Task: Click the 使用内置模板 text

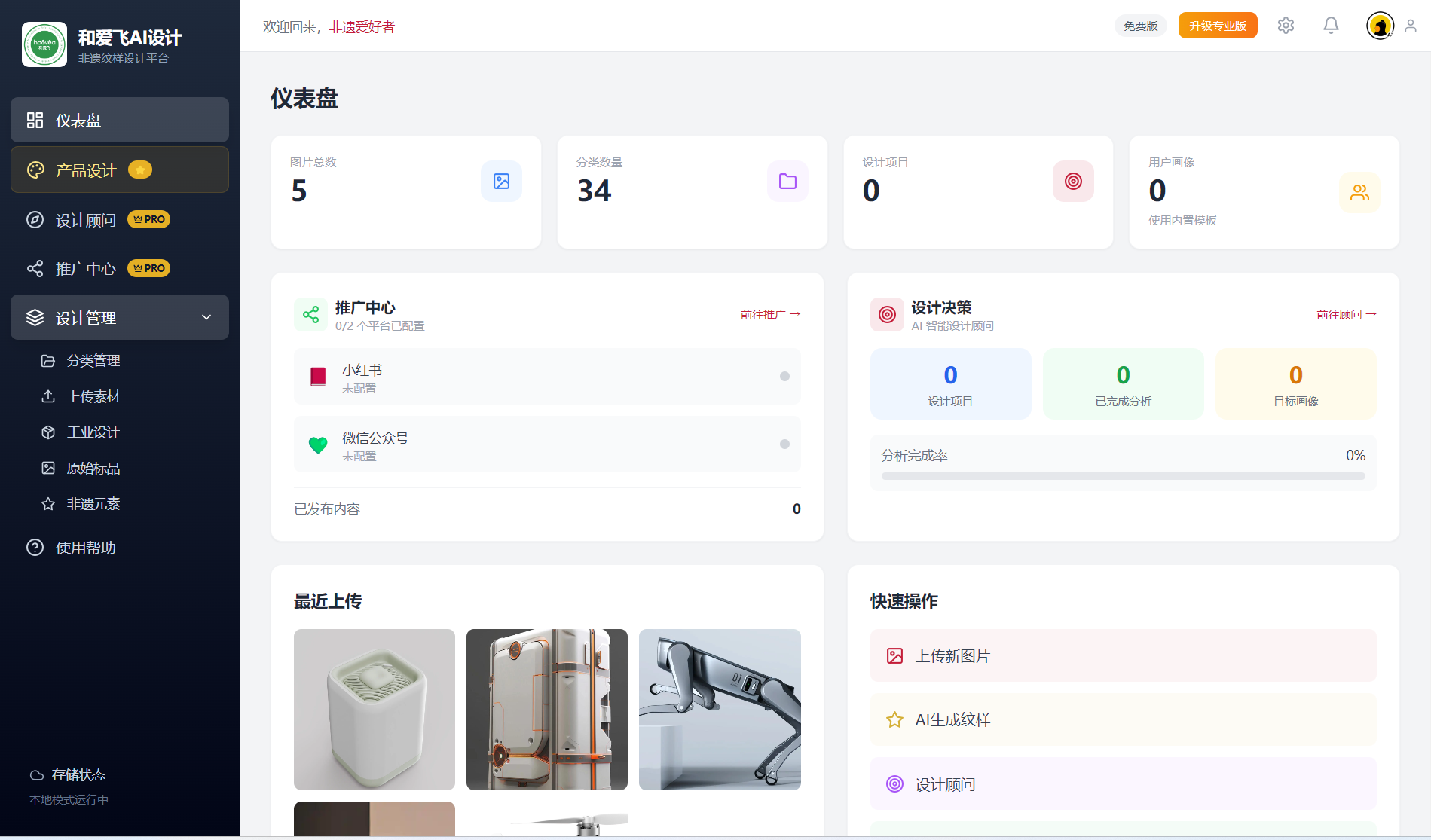Action: (x=1182, y=220)
